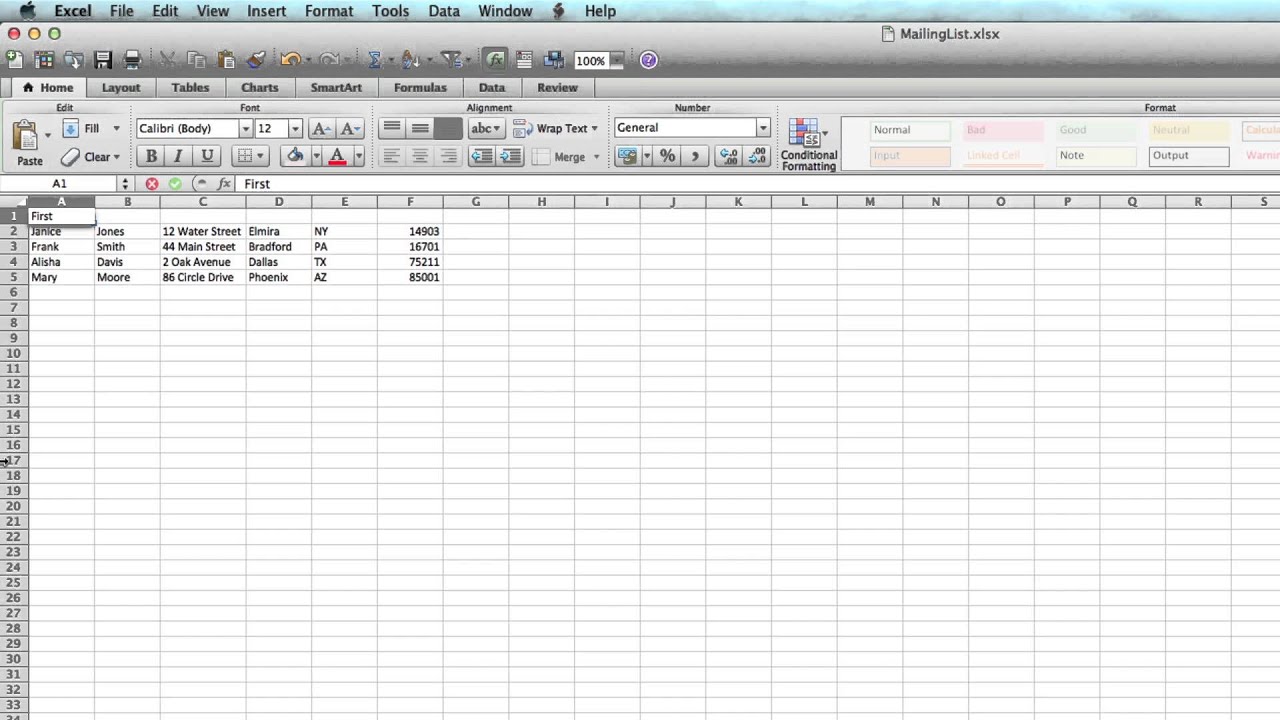Click the Format Painter brush icon

pyautogui.click(x=256, y=60)
